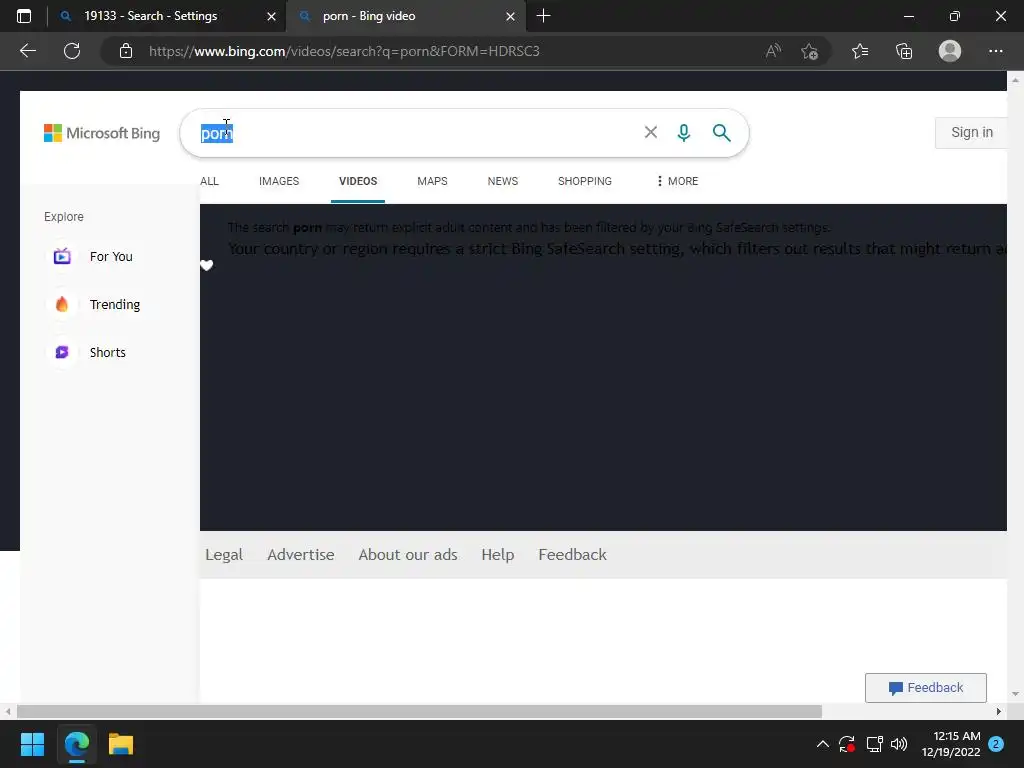Open the volume control tray icon
The height and width of the screenshot is (768, 1024).
point(899,744)
